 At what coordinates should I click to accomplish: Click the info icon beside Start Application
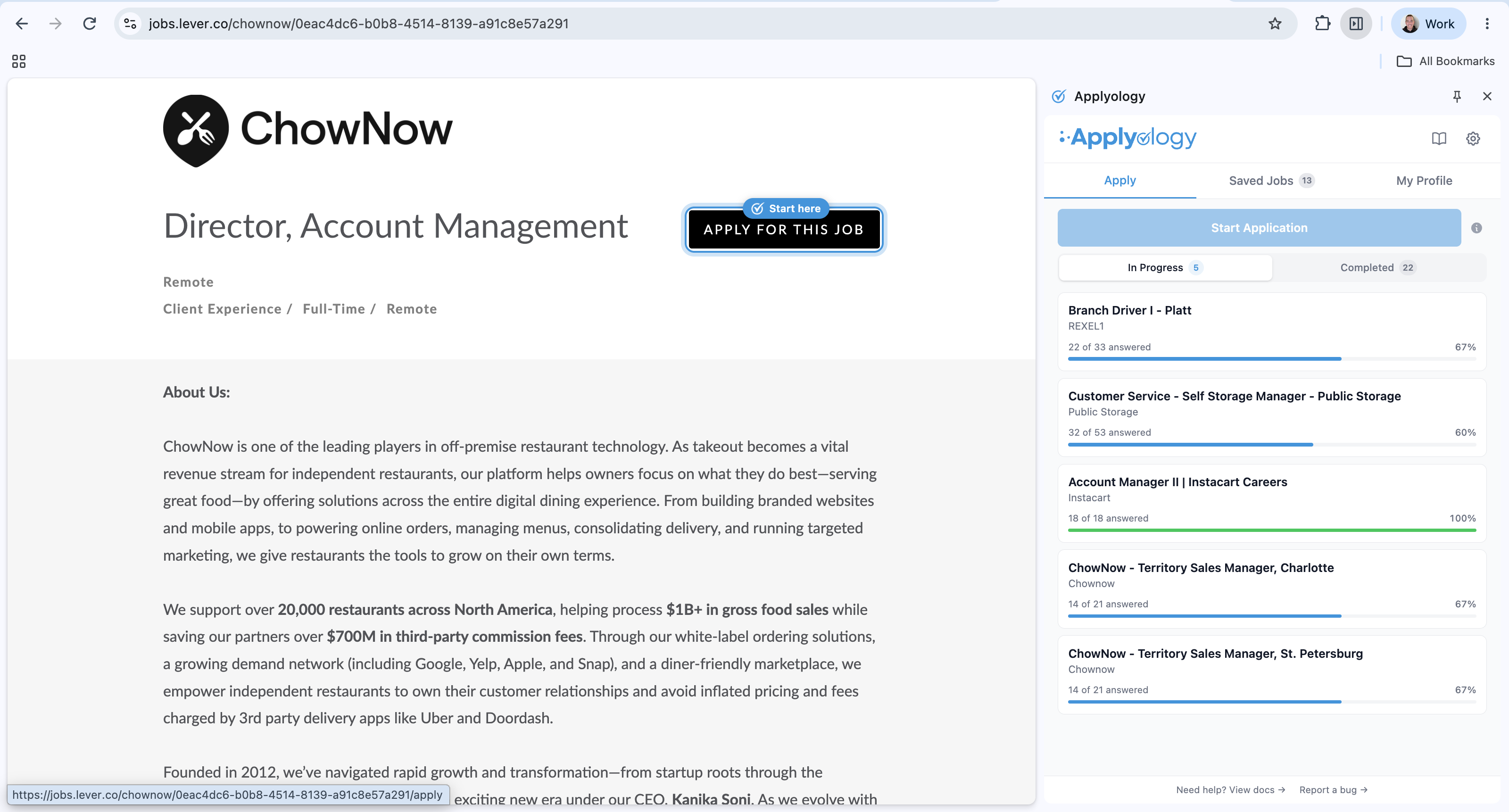tap(1476, 228)
